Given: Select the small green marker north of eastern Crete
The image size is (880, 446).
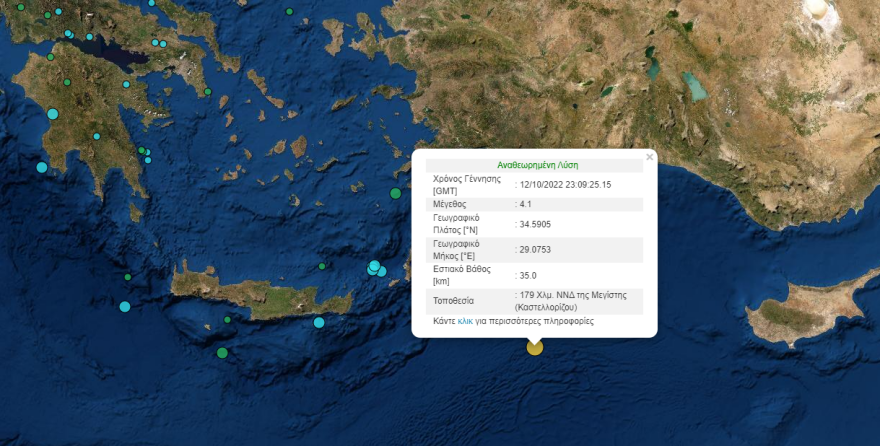Looking at the screenshot, I should pyautogui.click(x=322, y=266).
